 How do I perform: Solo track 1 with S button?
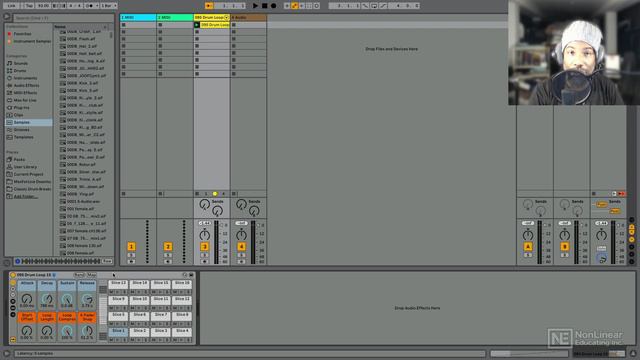[131, 255]
